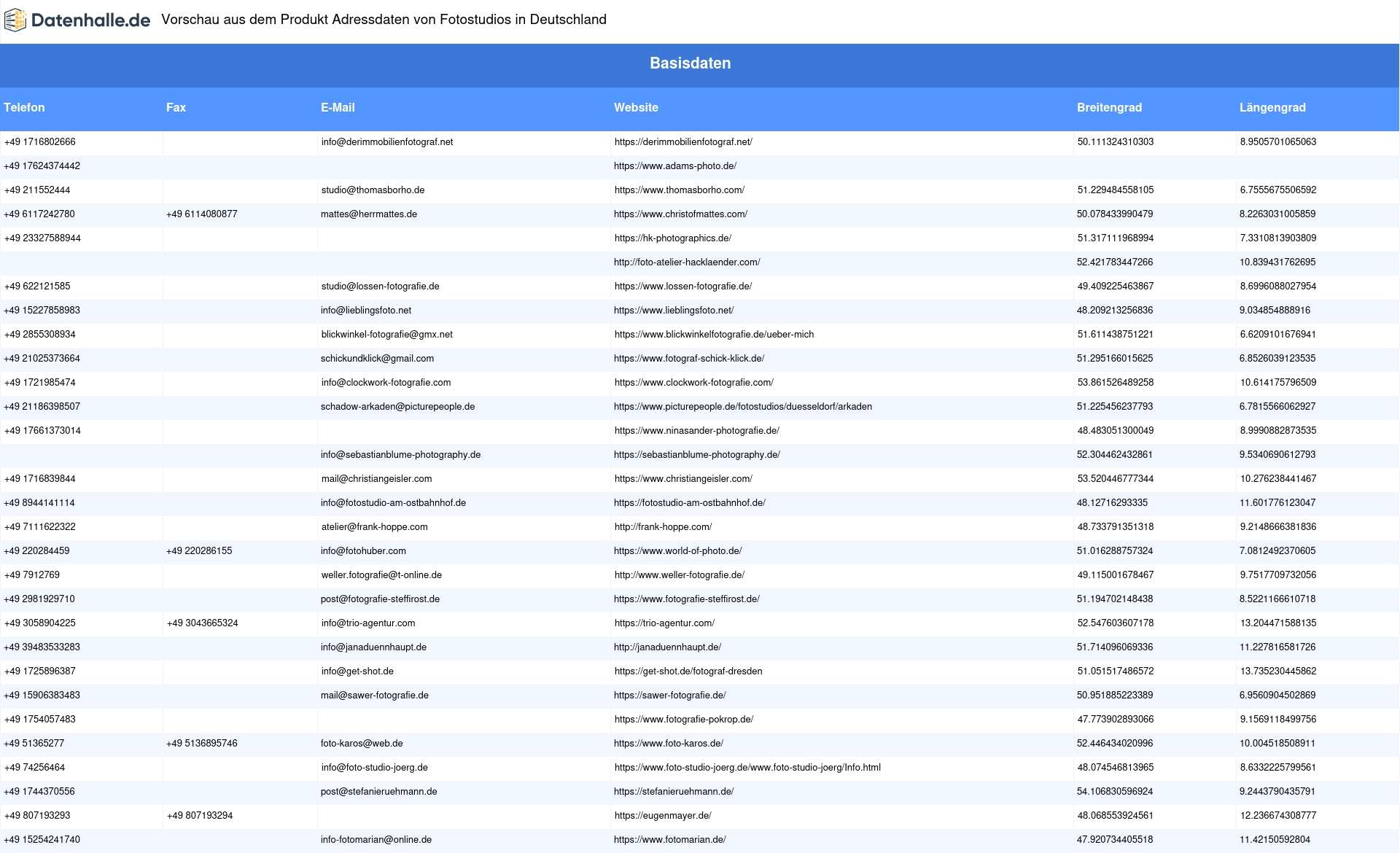Viewport: 1400px width, 853px height.
Task: Select the E-Mail column header
Action: pos(338,107)
